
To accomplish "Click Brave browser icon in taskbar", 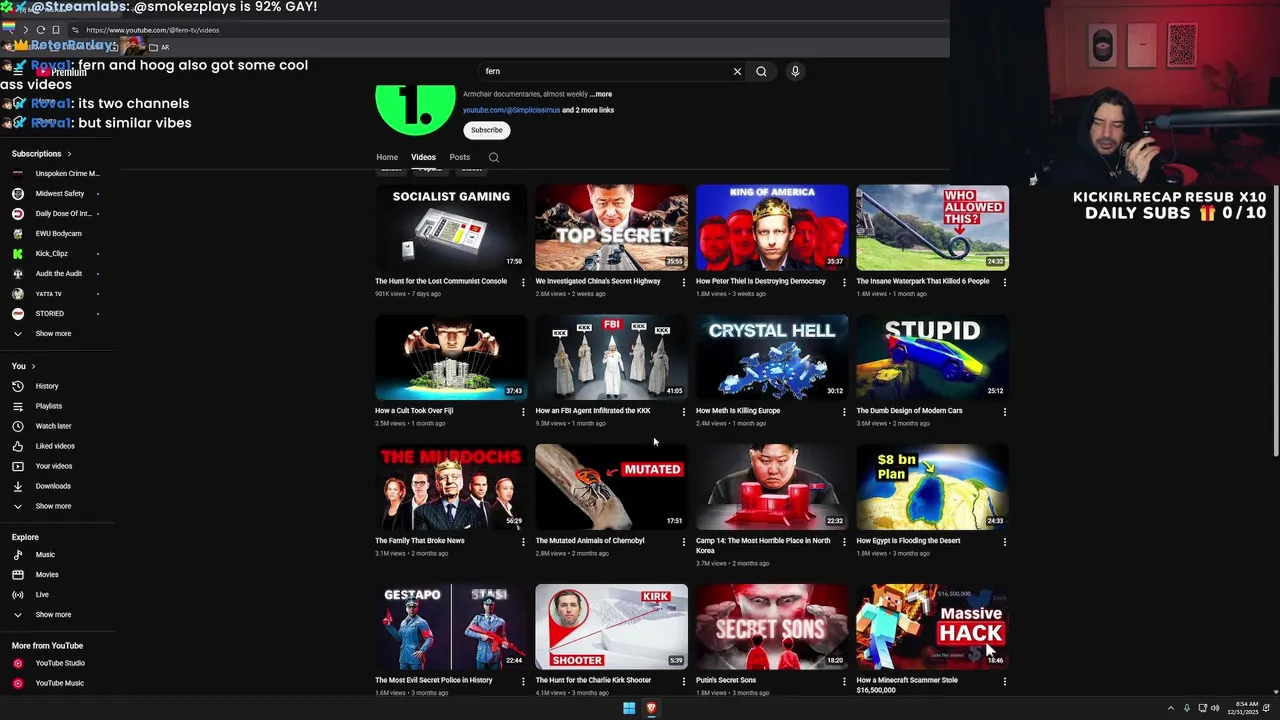I will [x=651, y=708].
